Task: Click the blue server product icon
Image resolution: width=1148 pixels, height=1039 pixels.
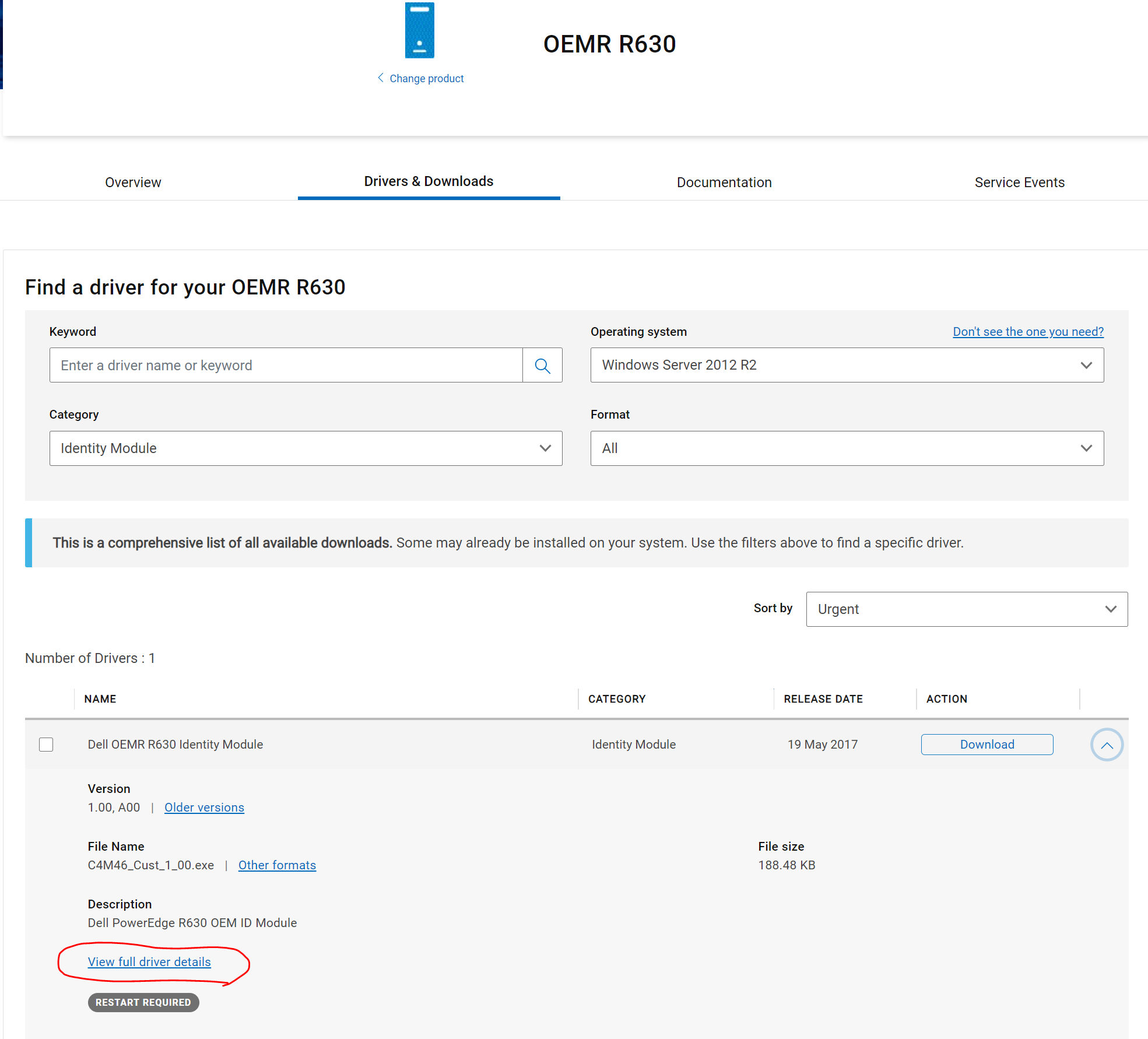Action: [x=420, y=30]
